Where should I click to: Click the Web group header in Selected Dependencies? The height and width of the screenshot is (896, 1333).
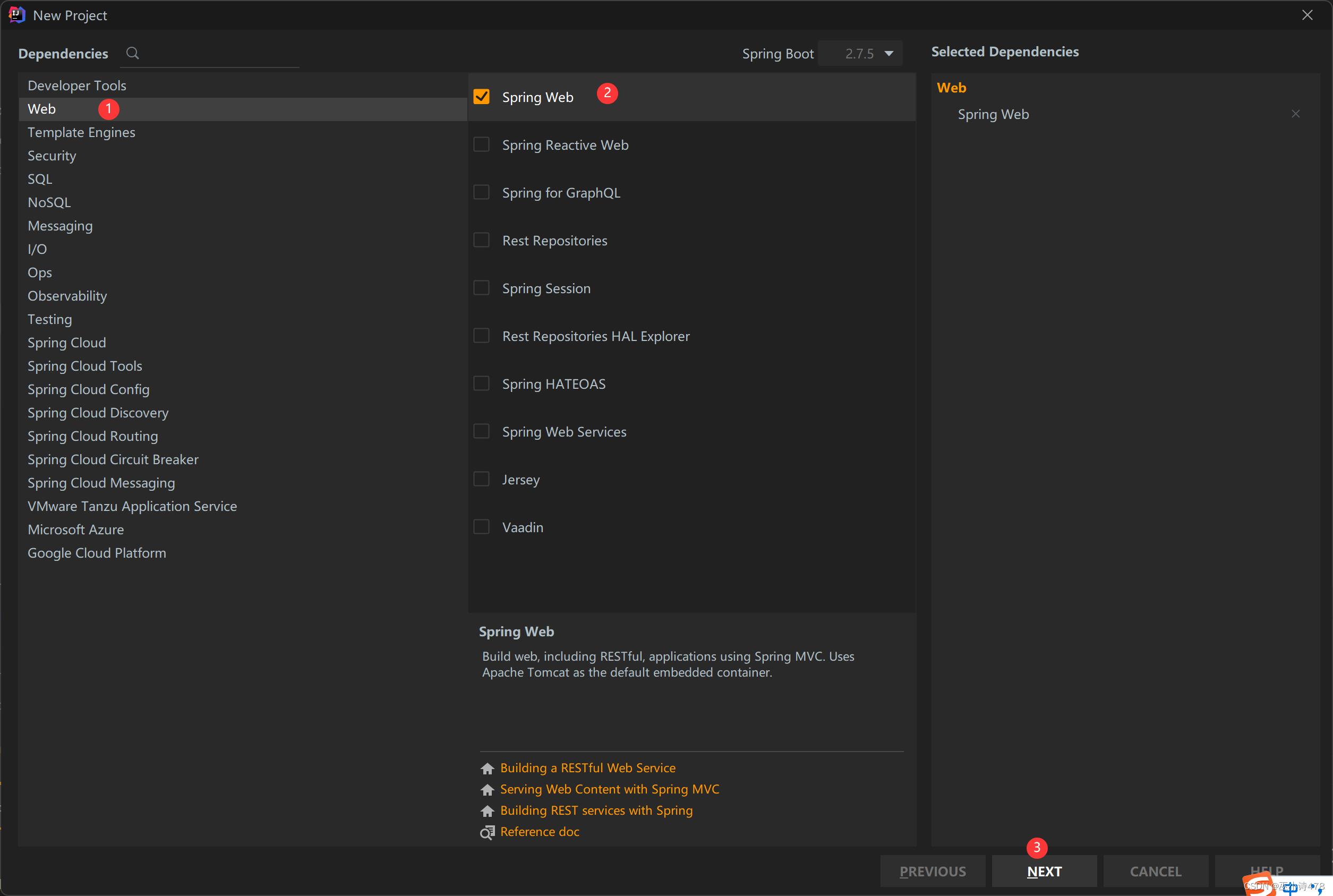[x=951, y=88]
